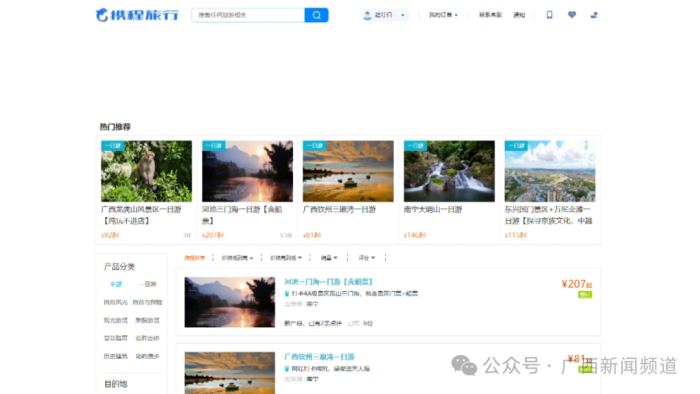
Task: Open the 广西钦州三娘湾一日游 listing title link
Action: (x=319, y=357)
